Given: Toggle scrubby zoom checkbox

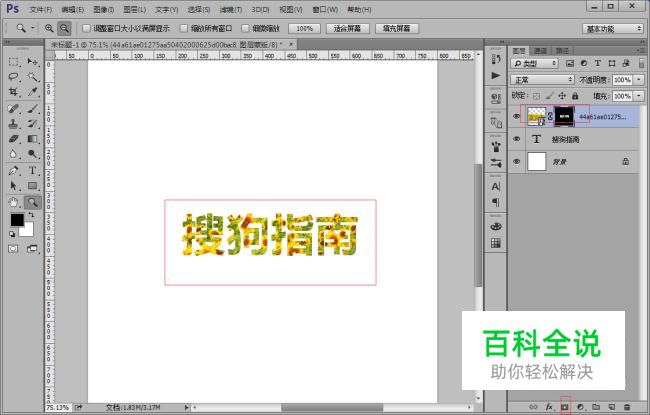Looking at the screenshot, I should click(x=245, y=28).
